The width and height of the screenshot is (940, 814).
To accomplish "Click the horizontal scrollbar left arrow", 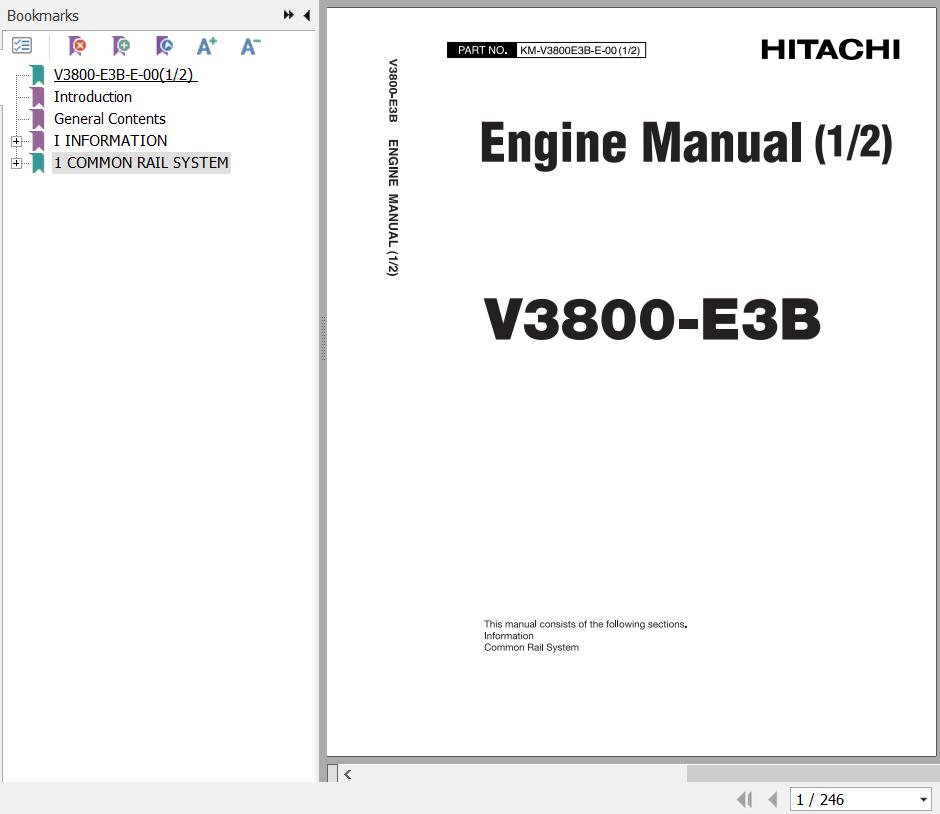I will 348,774.
